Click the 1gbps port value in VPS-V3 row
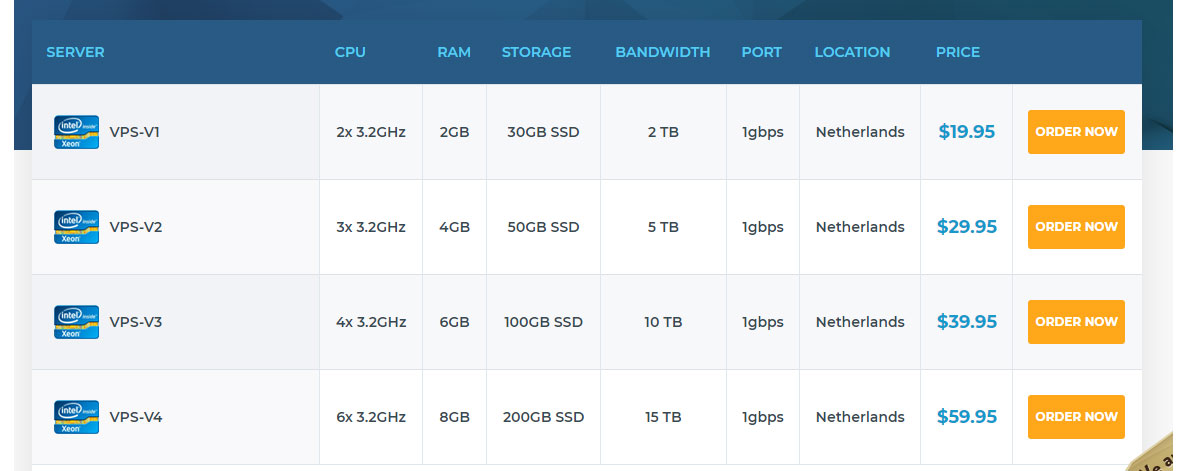Image resolution: width=1200 pixels, height=471 pixels. (763, 322)
